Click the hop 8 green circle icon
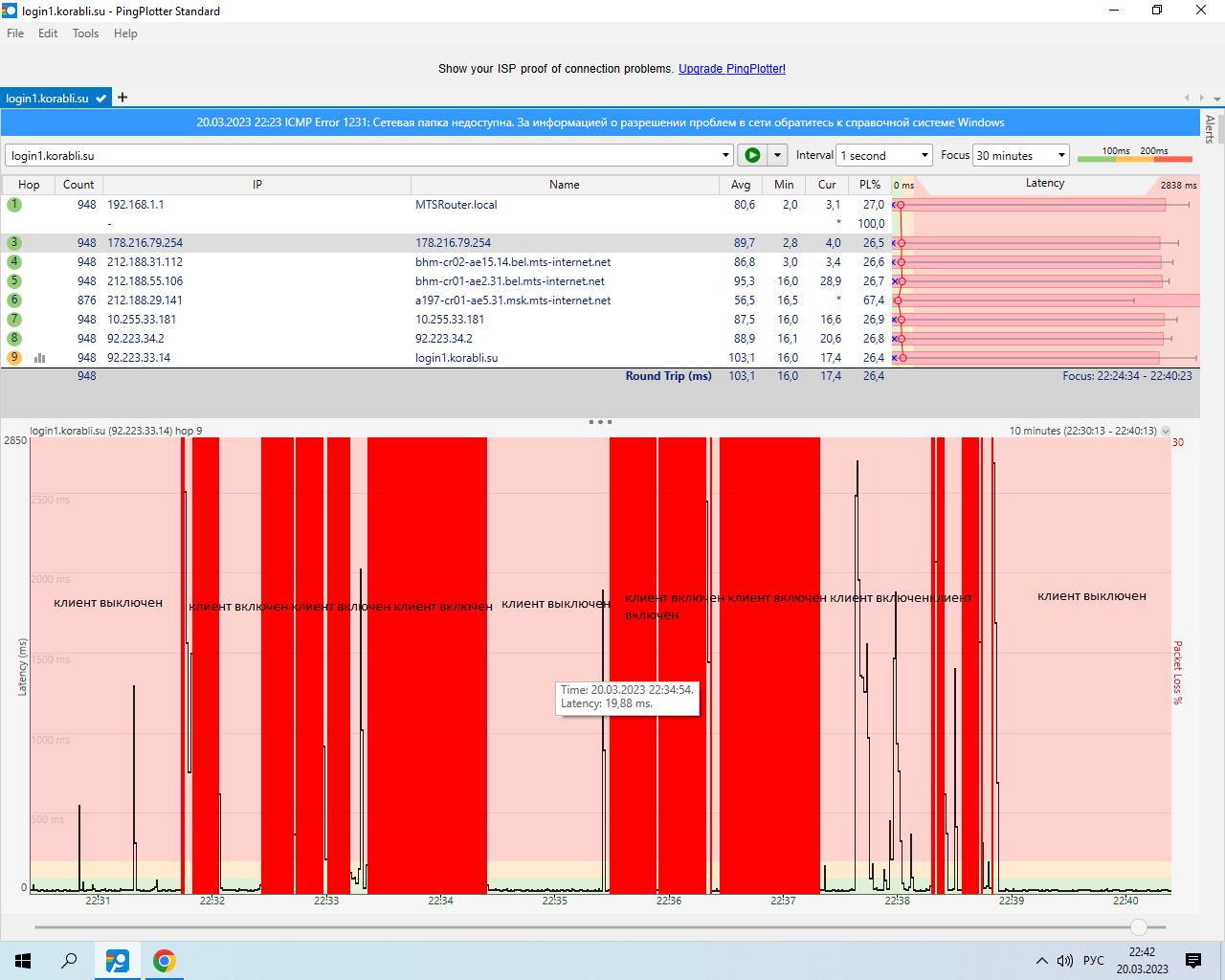Screen dimensions: 1225x980 pyautogui.click(x=13, y=338)
